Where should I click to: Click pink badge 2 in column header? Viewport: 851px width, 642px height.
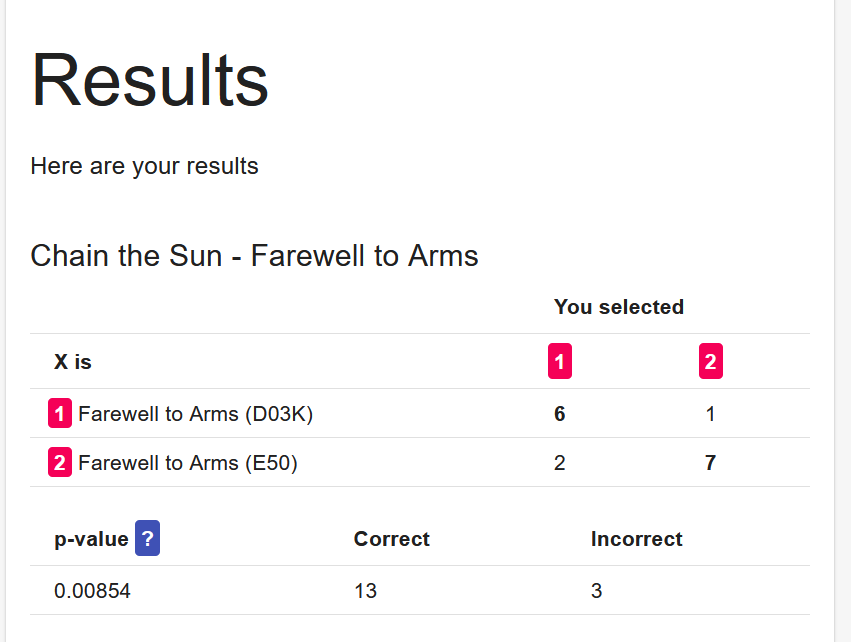click(x=710, y=362)
